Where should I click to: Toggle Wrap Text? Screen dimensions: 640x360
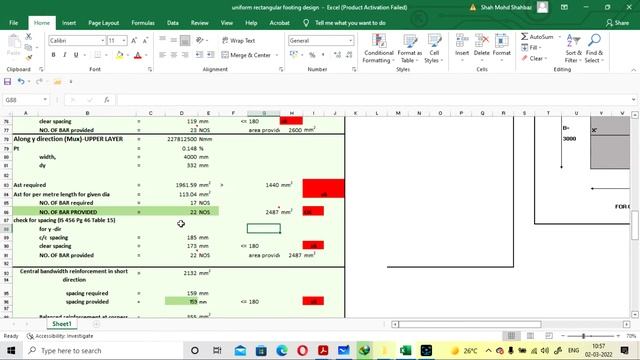(238, 40)
